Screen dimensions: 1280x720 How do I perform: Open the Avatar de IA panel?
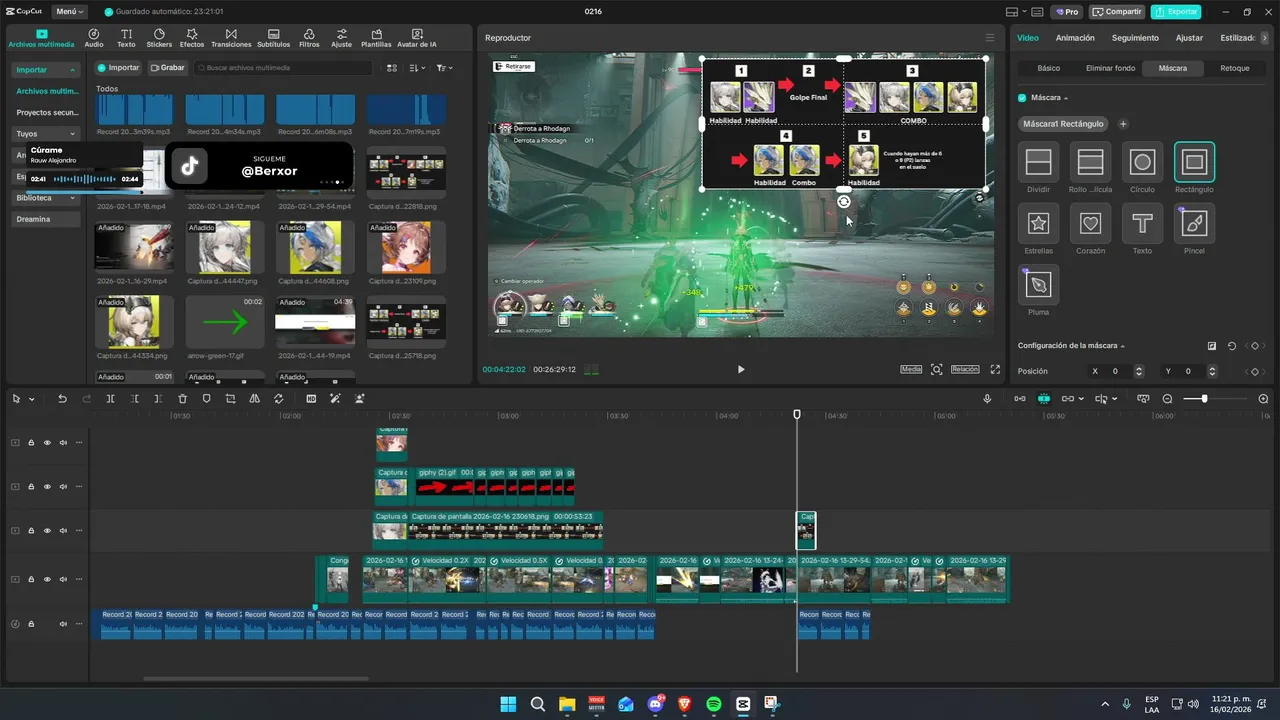(416, 39)
